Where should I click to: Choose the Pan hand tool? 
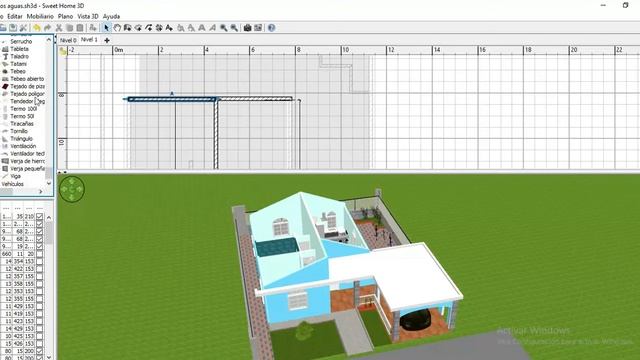click(x=117, y=28)
